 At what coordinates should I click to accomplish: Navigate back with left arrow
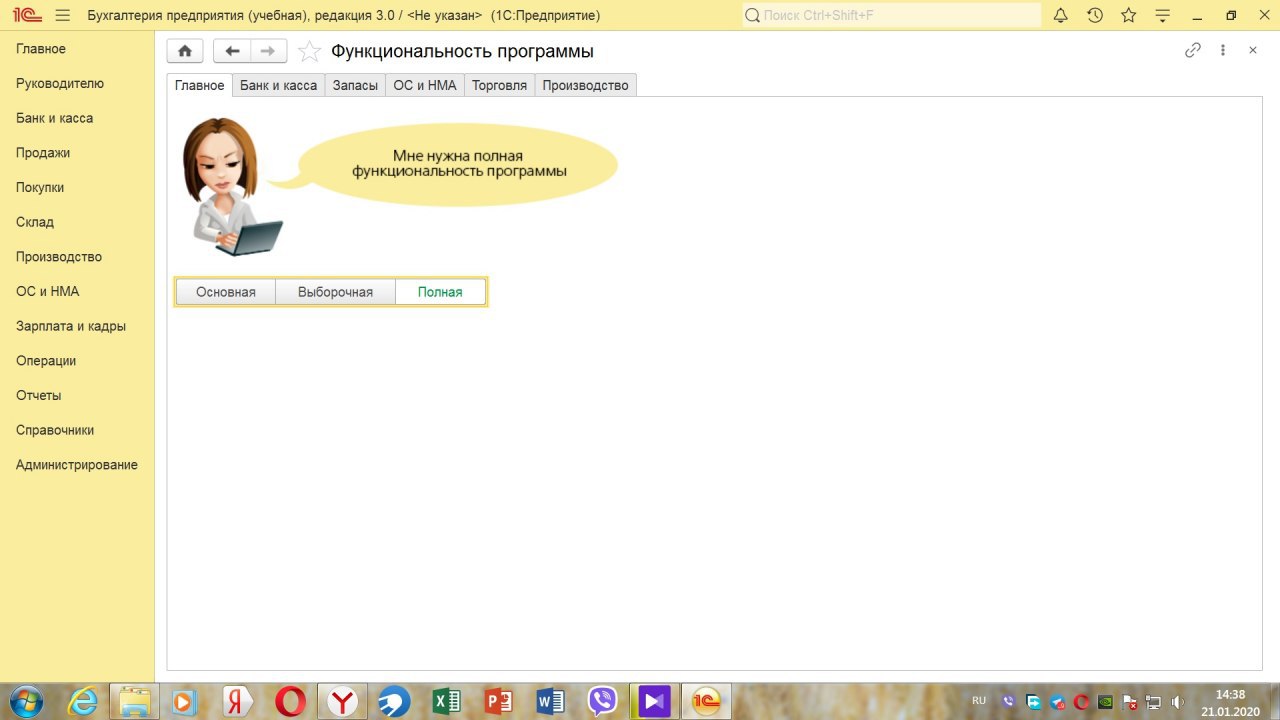[232, 51]
